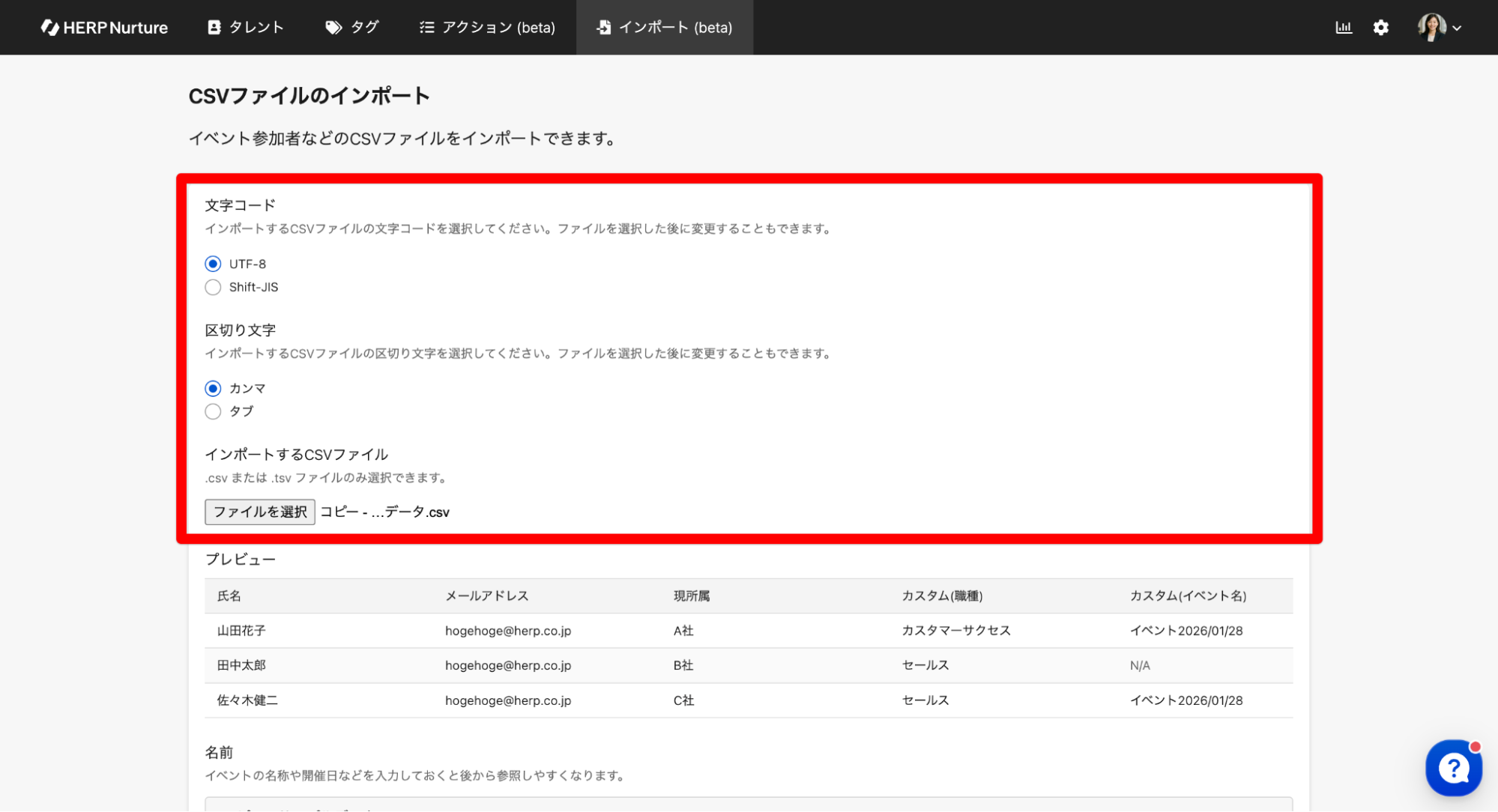Click the メールアドレス column header

[x=486, y=596]
